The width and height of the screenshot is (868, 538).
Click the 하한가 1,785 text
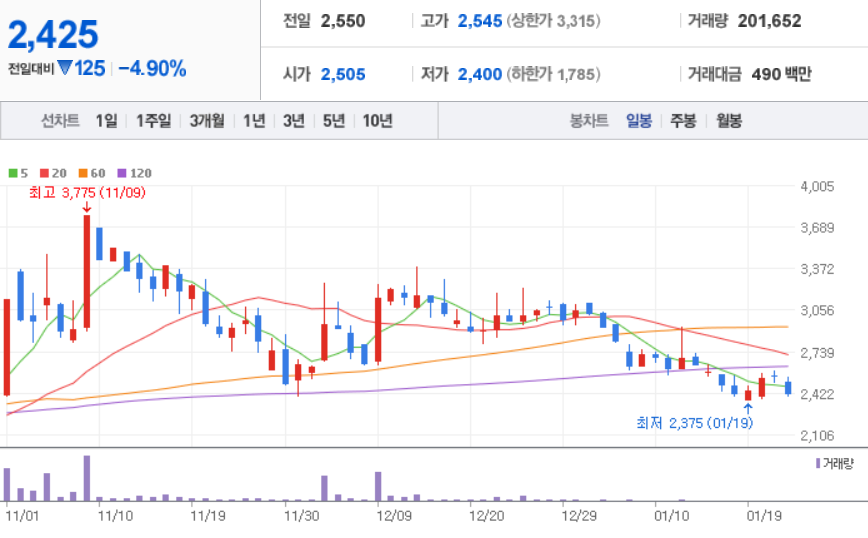554,74
